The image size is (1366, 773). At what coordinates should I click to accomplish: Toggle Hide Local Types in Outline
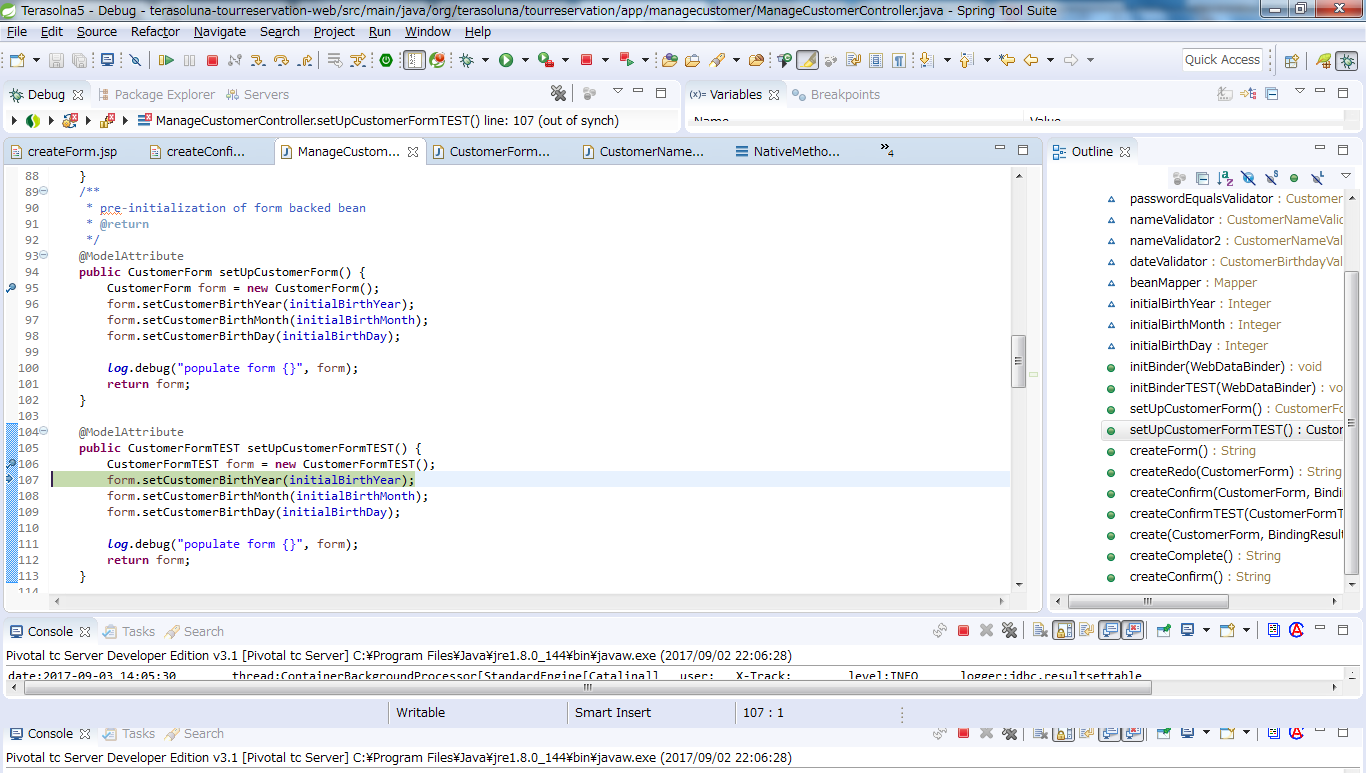click(1317, 178)
